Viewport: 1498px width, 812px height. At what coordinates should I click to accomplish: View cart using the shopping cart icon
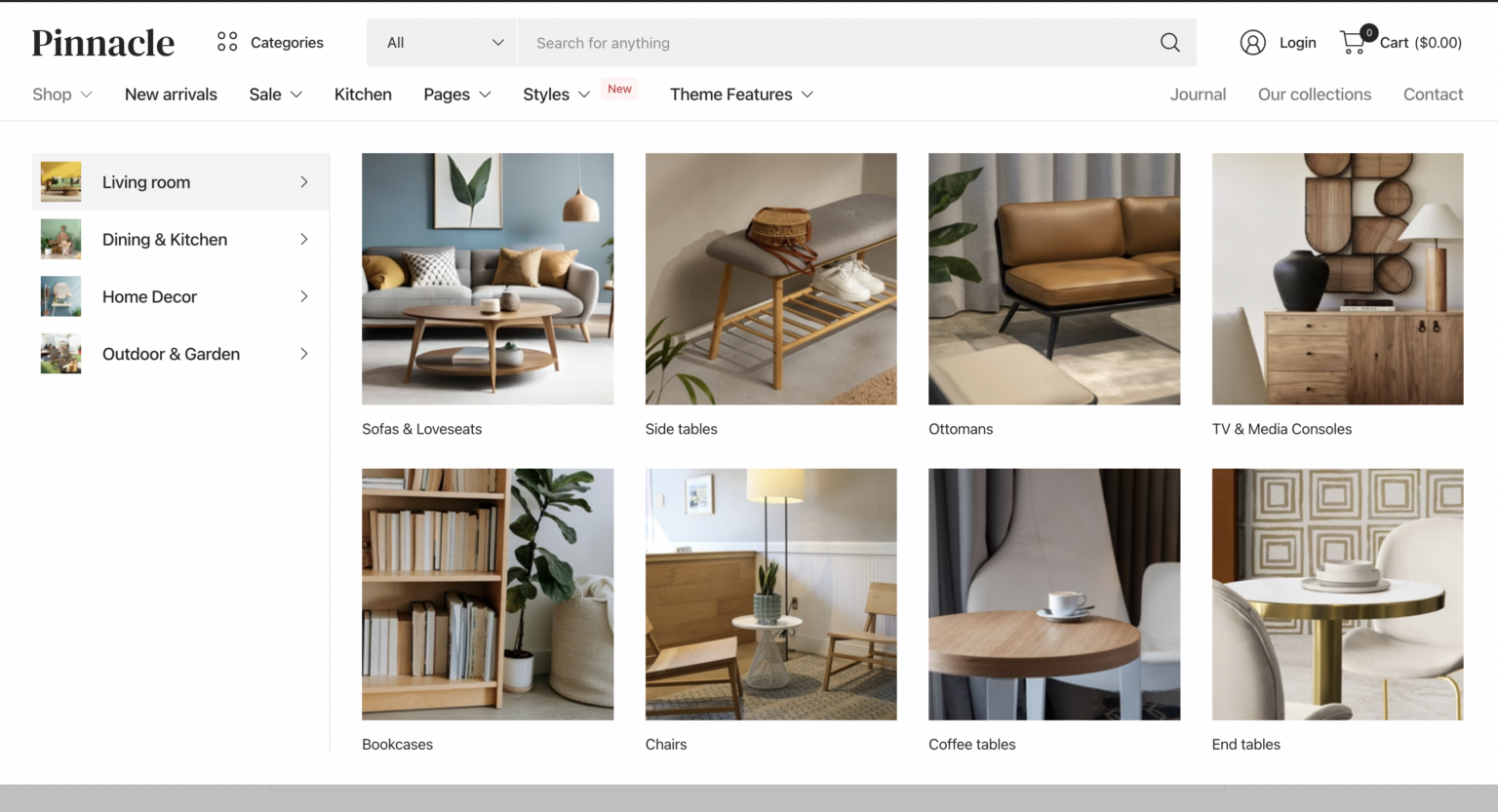point(1353,42)
